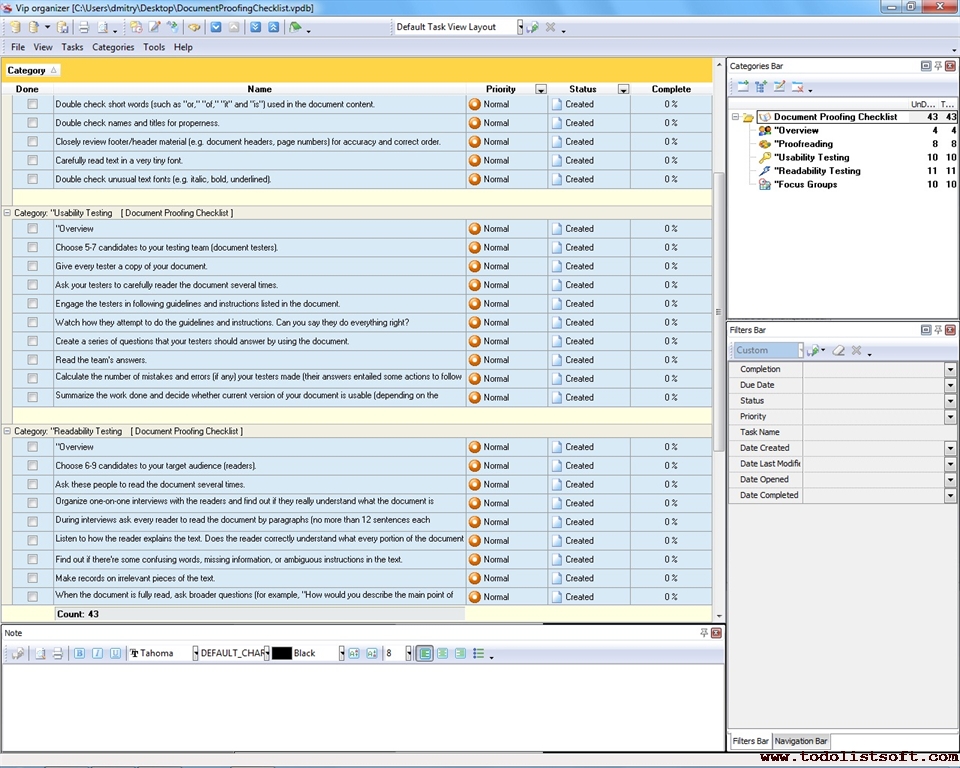Click the print icon in main toolbar

click(x=84, y=28)
